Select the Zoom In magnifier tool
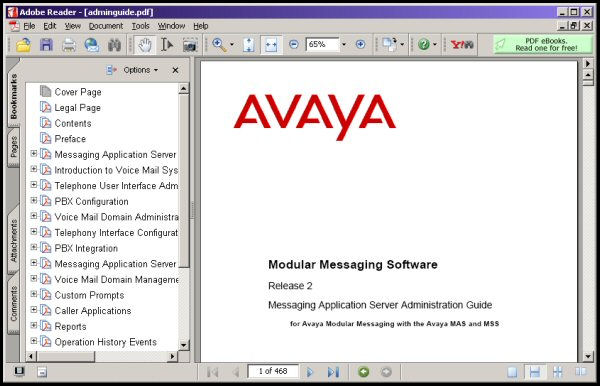 coord(220,45)
